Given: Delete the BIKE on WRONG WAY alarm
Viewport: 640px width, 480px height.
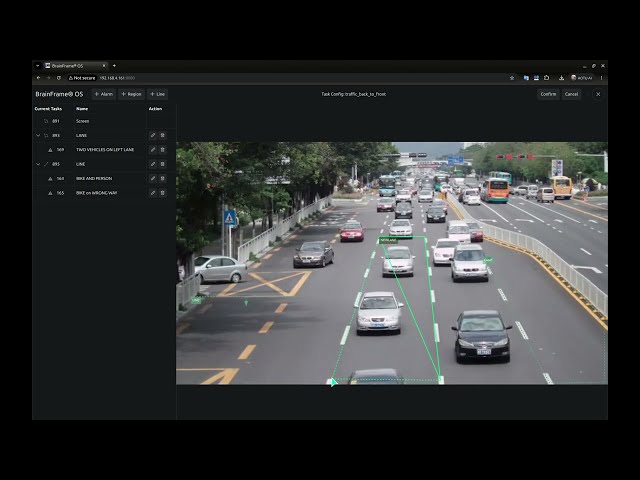Looking at the screenshot, I should point(162,193).
